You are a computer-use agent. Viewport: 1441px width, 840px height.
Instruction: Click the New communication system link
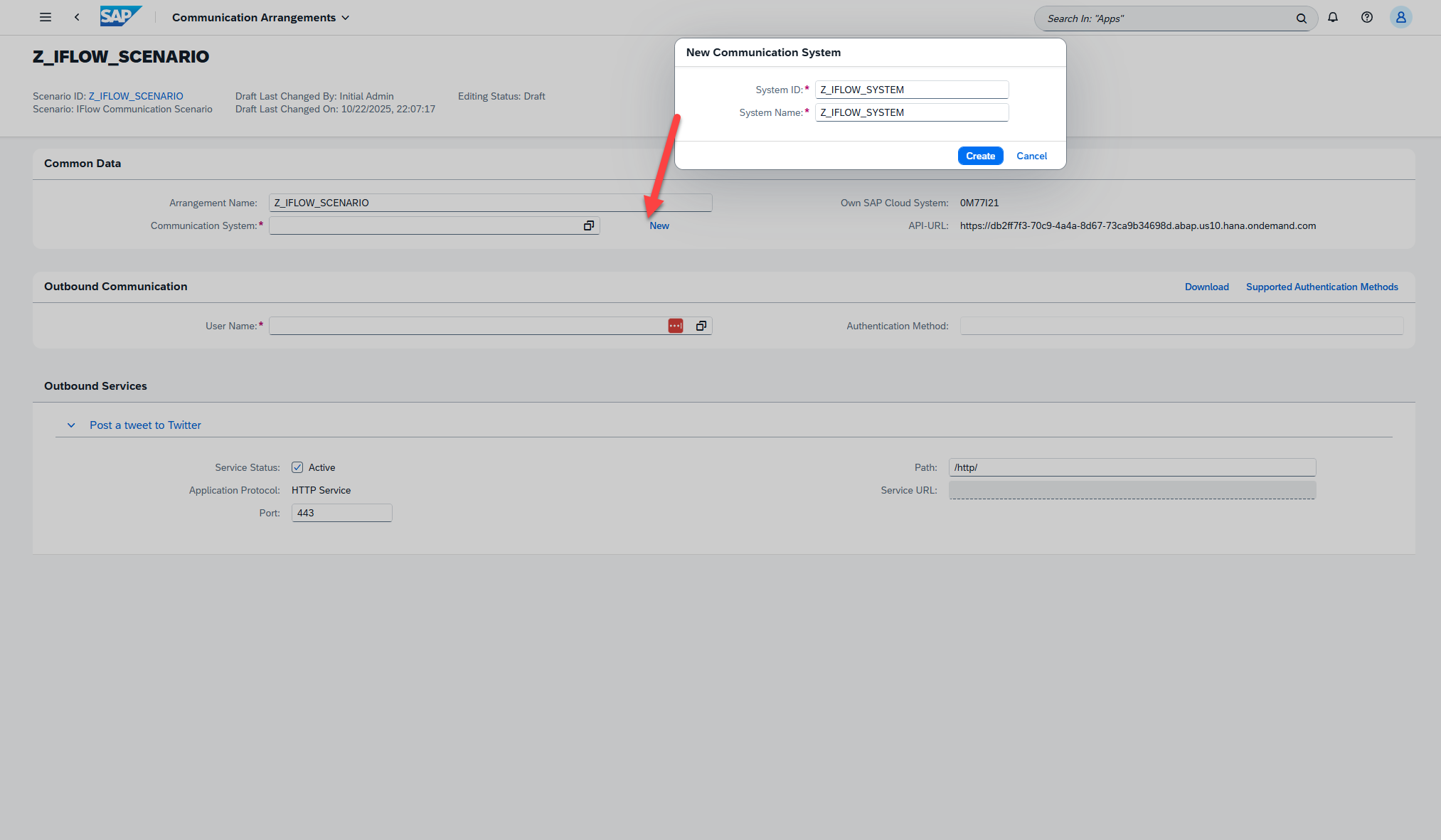(659, 225)
